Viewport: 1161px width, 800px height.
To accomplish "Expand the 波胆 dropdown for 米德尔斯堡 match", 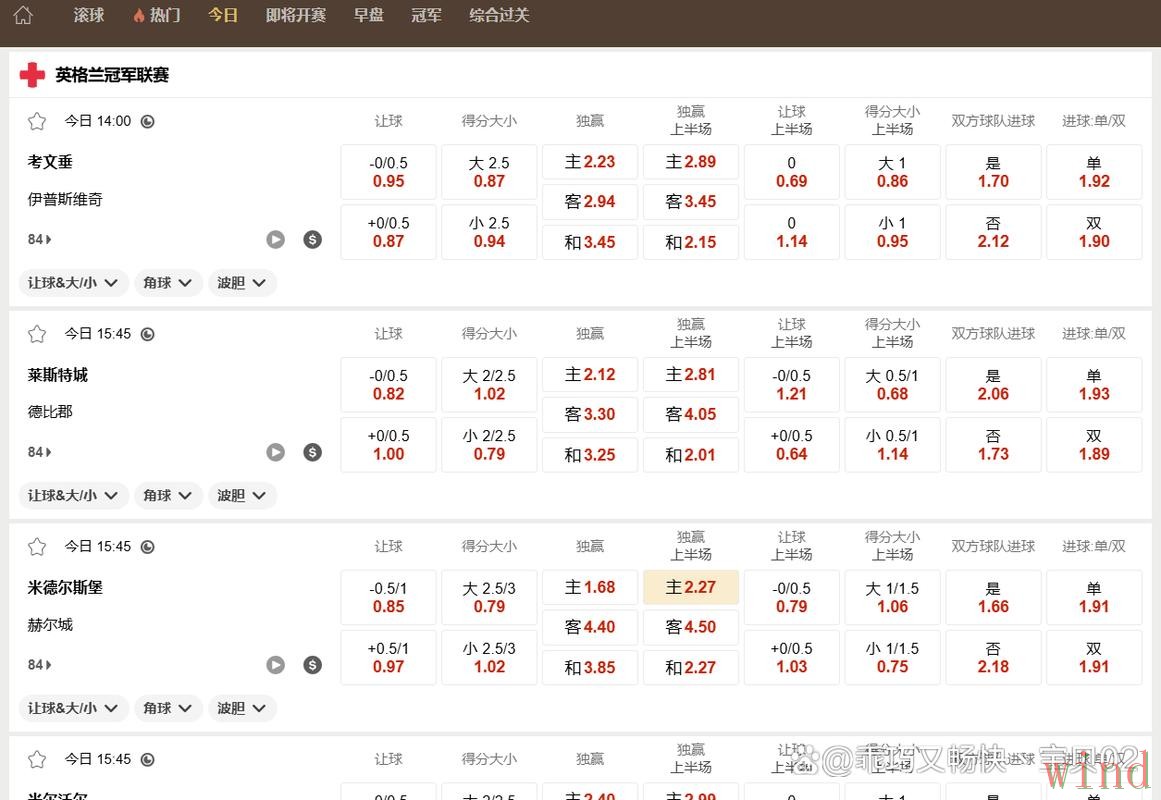I will 242,708.
